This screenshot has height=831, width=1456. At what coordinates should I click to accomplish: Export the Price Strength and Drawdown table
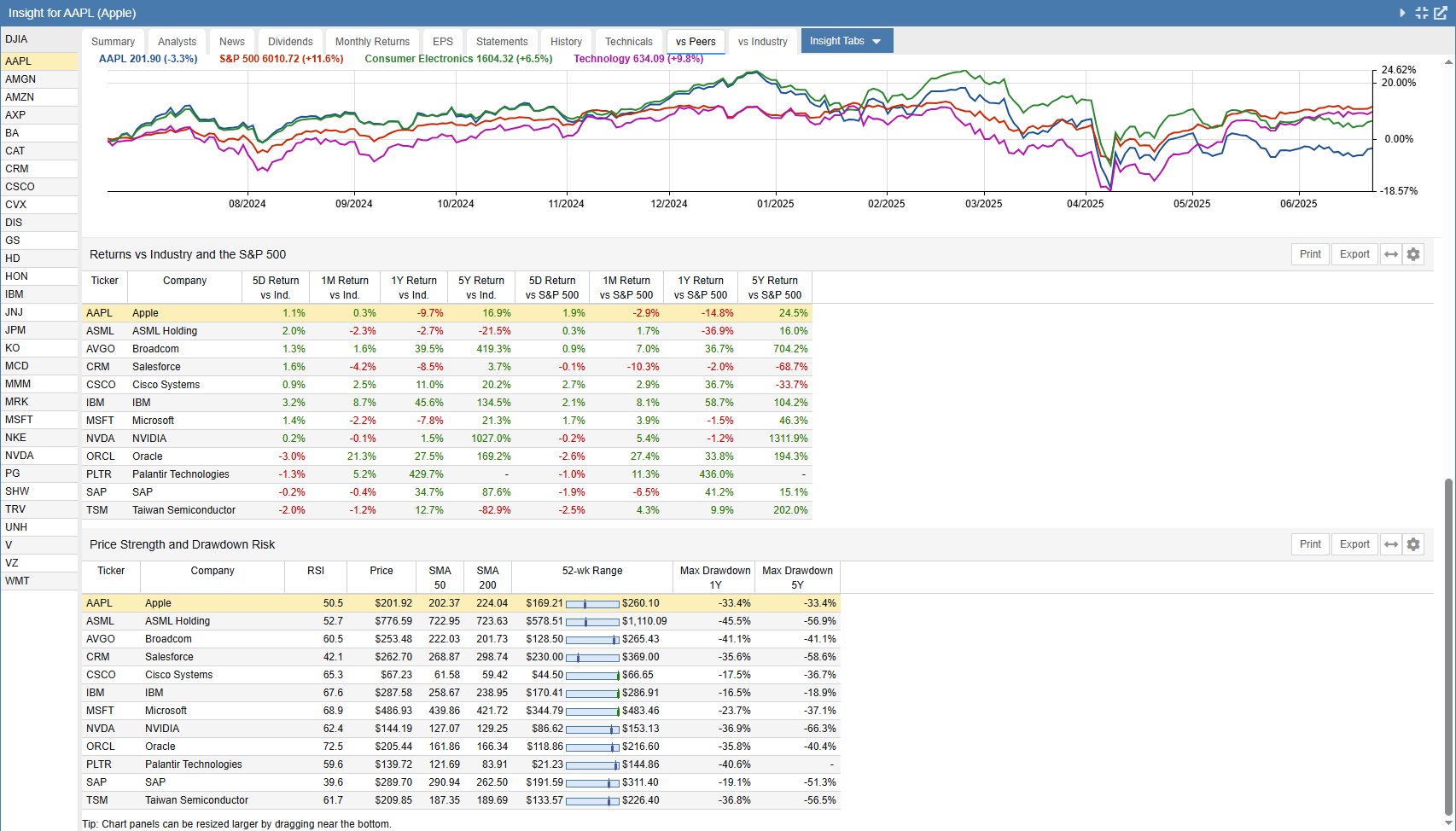pyautogui.click(x=1354, y=544)
